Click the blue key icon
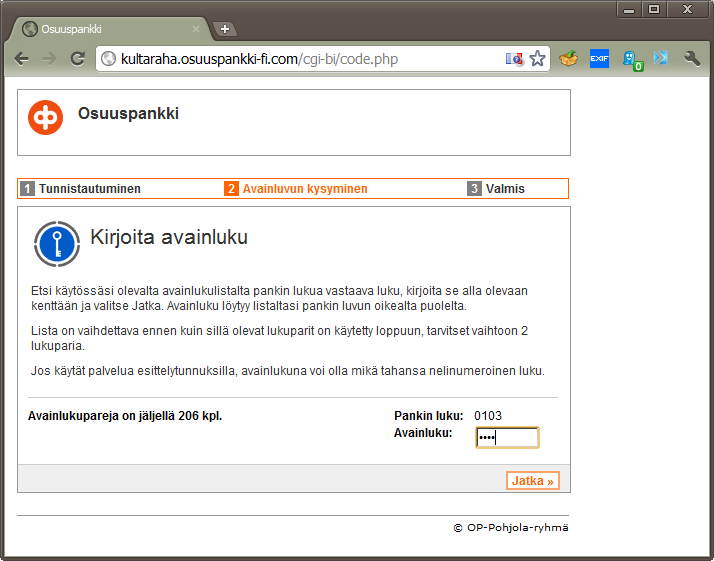The width and height of the screenshot is (714, 561). point(57,244)
